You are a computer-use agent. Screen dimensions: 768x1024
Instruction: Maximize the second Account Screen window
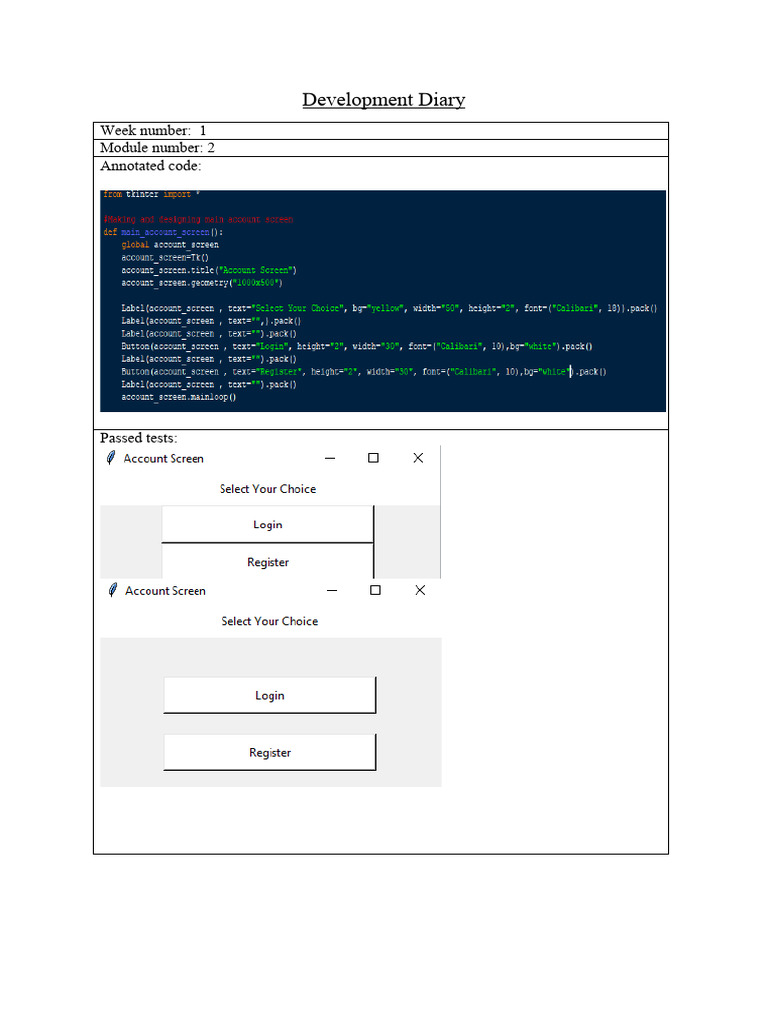376,590
